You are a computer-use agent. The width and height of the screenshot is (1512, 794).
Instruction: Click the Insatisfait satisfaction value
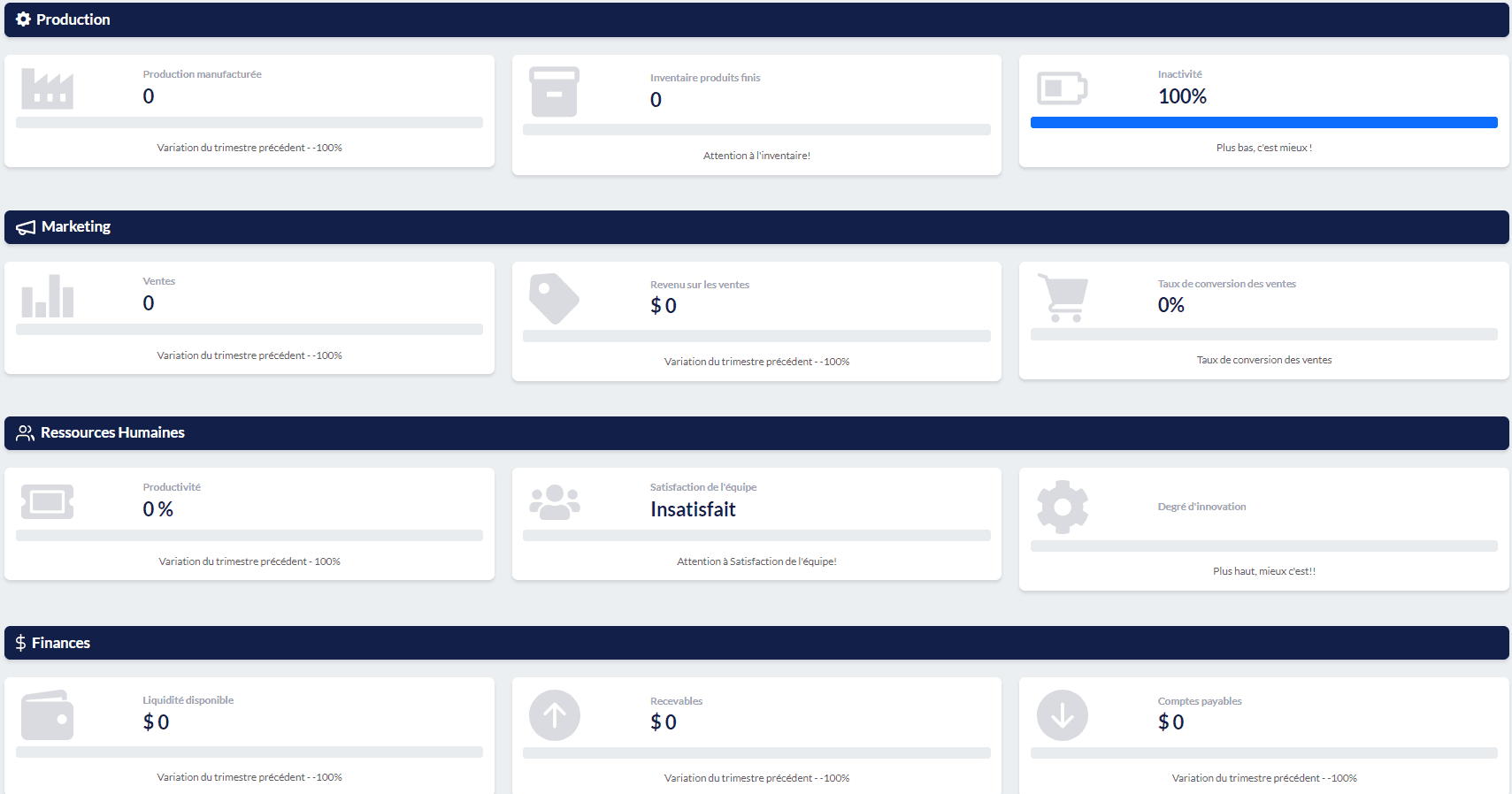(x=693, y=509)
